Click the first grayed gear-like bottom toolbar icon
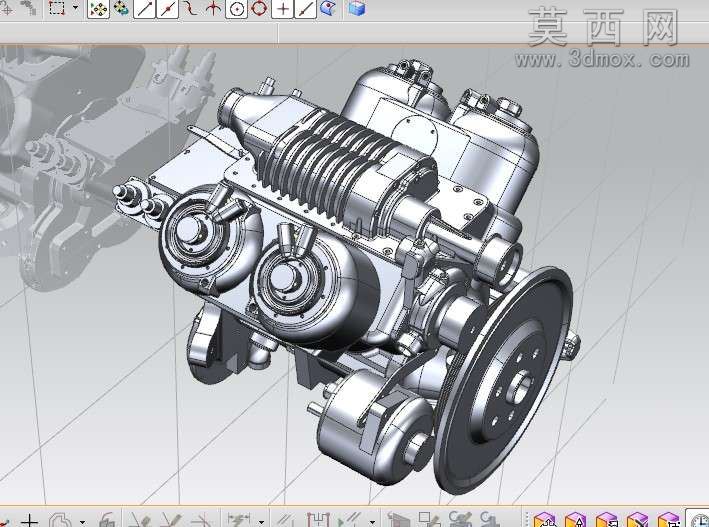Screen dimensions: 709x527 click(459, 519)
